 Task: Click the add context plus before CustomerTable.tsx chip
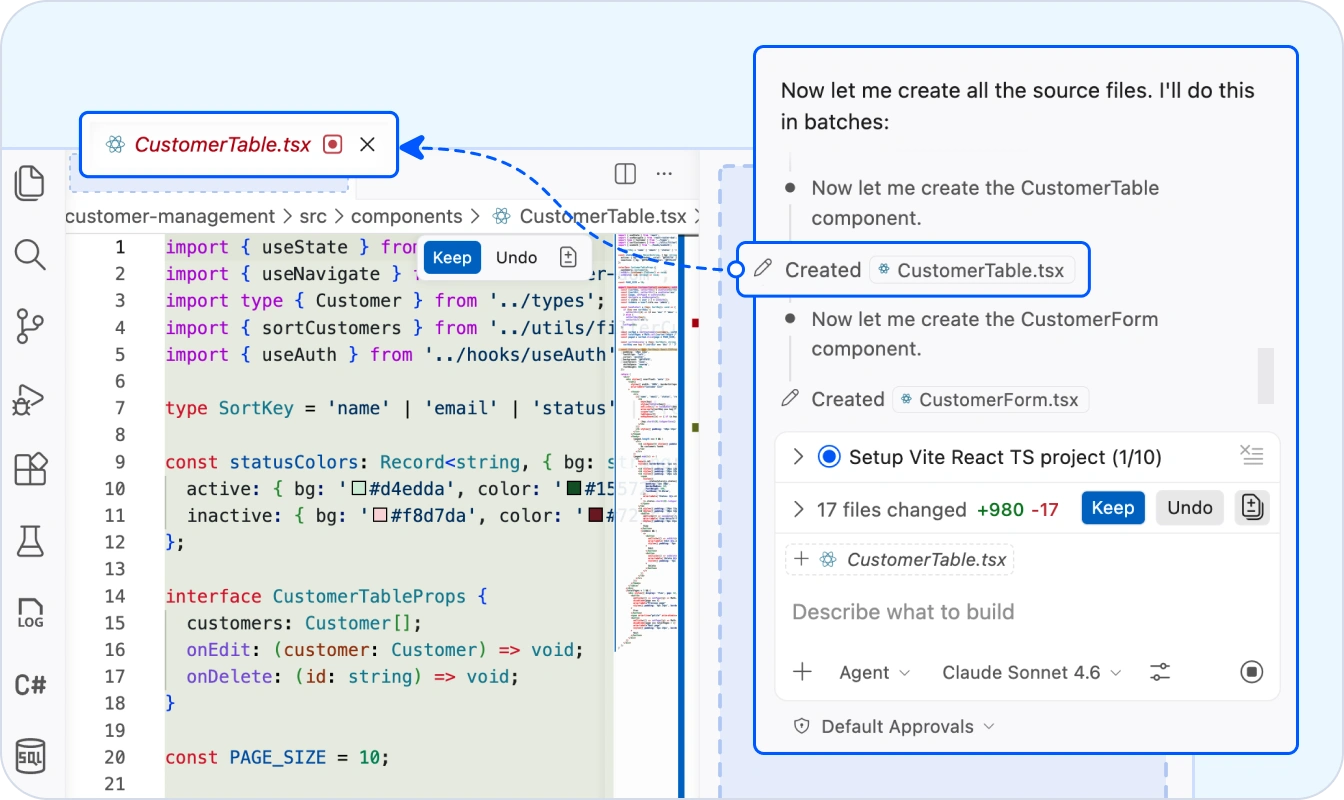pos(802,559)
